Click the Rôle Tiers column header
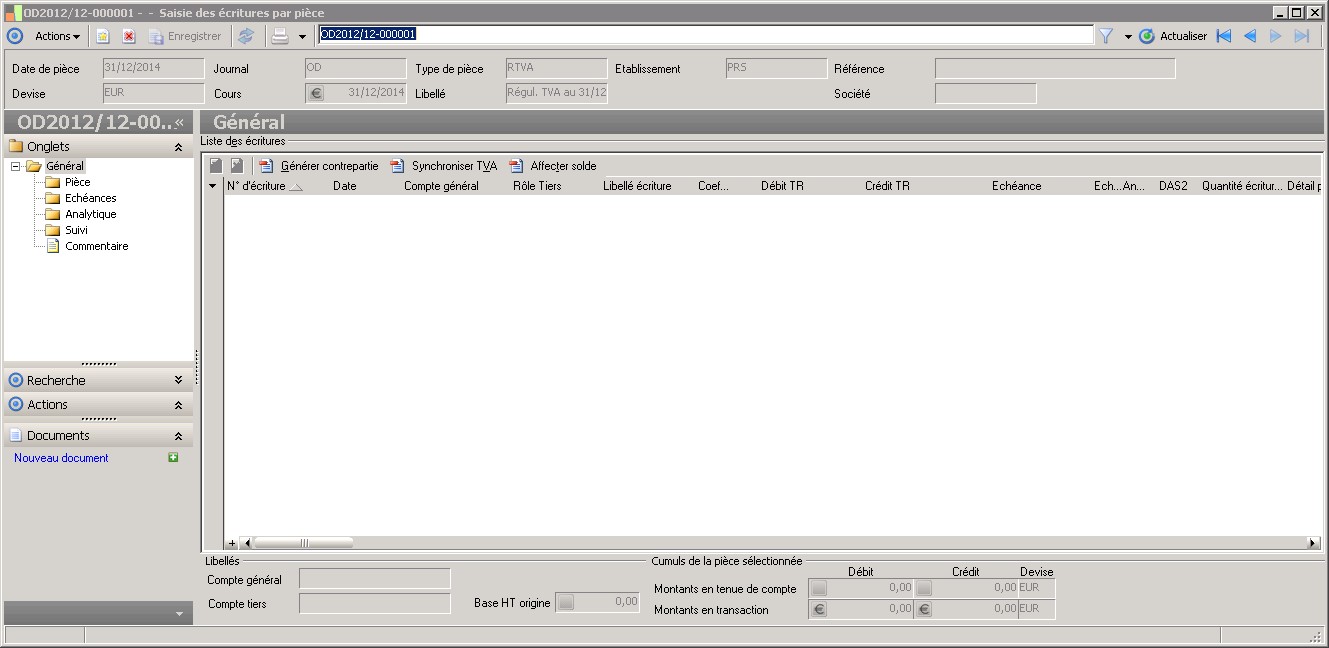Viewport: 1329px width, 648px height. pyautogui.click(x=537, y=186)
